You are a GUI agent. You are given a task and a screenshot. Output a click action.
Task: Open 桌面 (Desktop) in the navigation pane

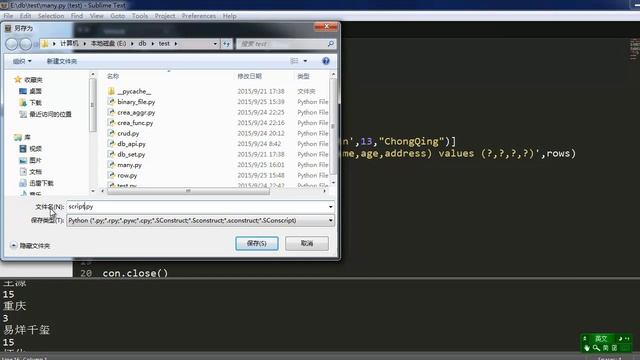[30, 91]
